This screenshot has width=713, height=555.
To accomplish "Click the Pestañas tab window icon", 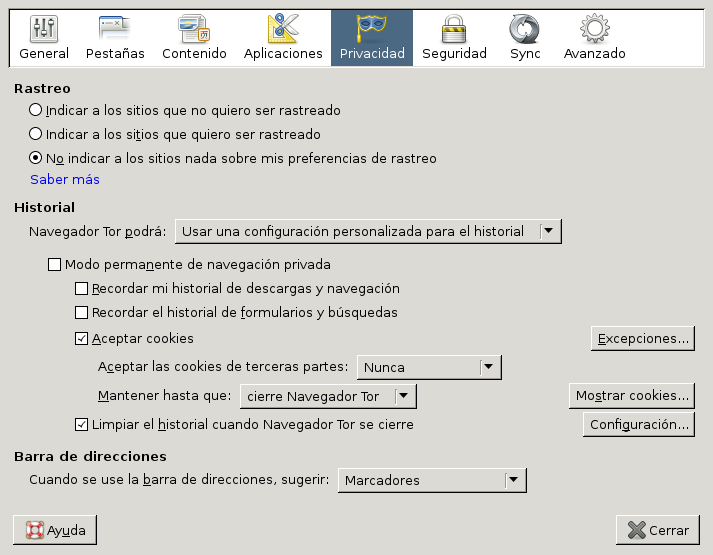I will tap(115, 29).
